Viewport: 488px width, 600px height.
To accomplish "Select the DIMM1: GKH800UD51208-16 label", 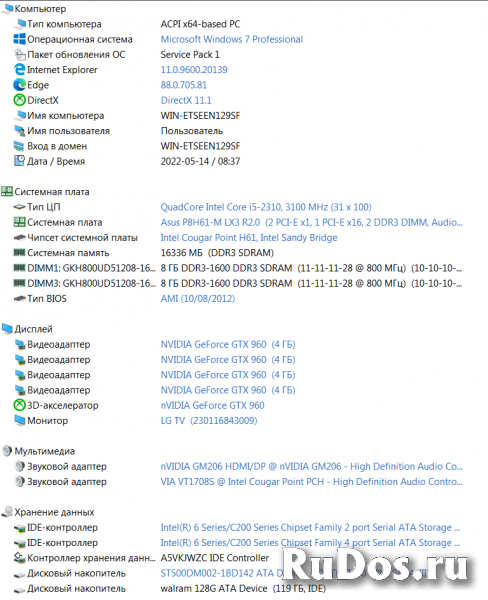I will pyautogui.click(x=91, y=268).
